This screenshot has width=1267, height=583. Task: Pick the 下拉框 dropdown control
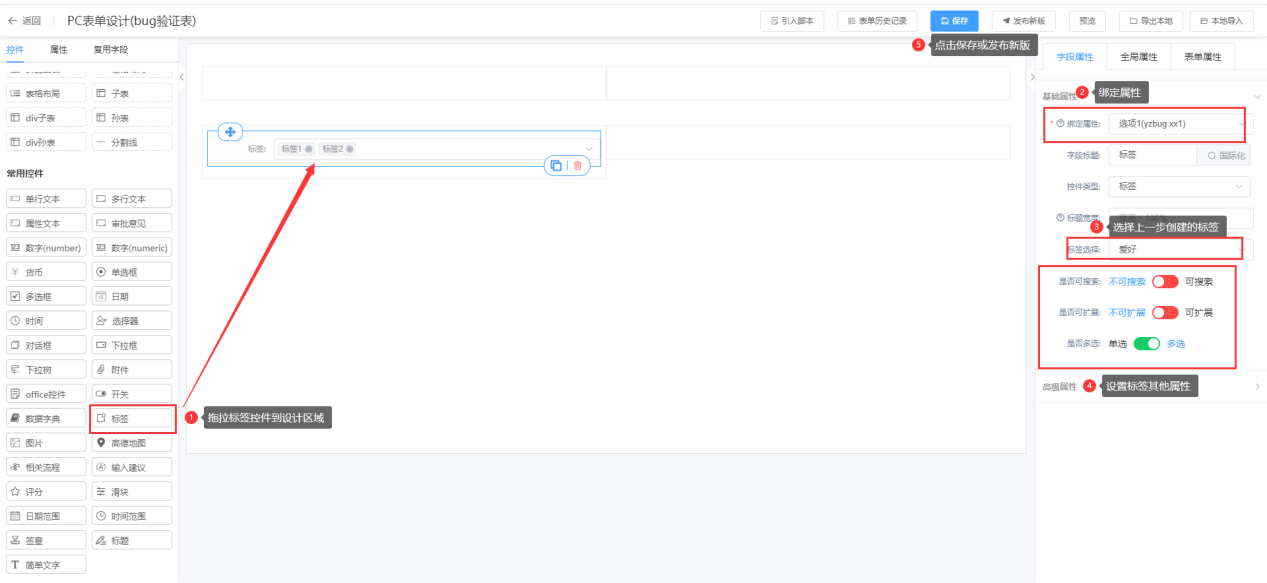132,345
